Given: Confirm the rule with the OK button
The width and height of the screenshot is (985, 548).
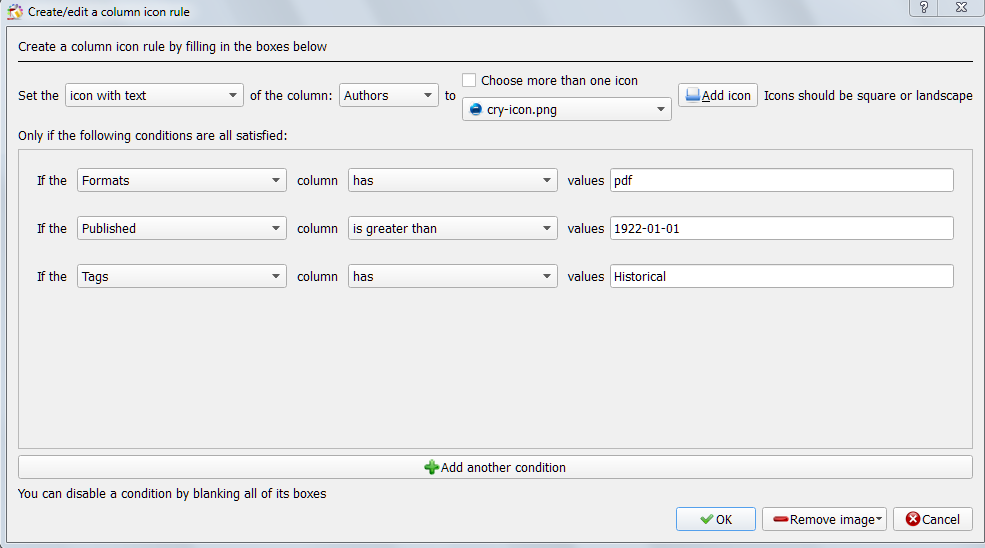Looking at the screenshot, I should pos(716,519).
